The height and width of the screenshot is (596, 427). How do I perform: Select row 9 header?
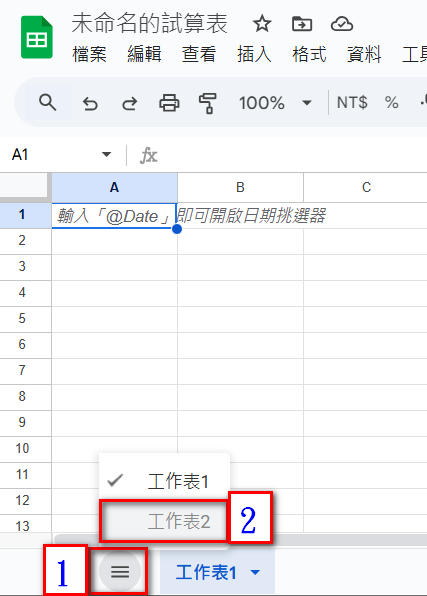pos(25,423)
